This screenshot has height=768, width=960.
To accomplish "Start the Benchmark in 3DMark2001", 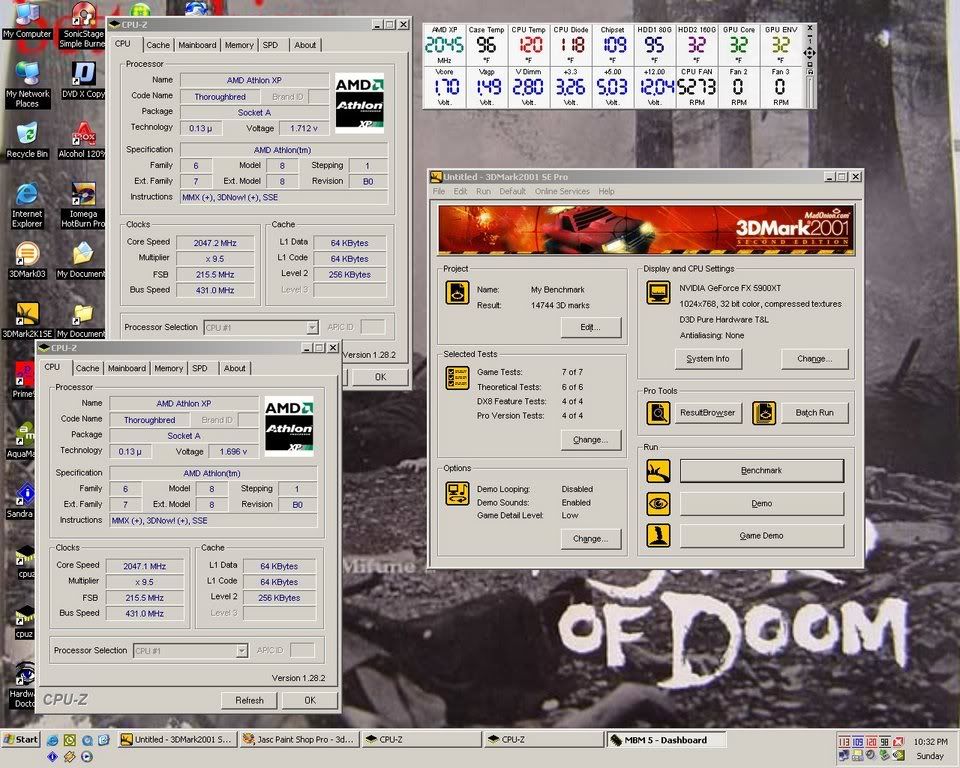I will 762,471.
